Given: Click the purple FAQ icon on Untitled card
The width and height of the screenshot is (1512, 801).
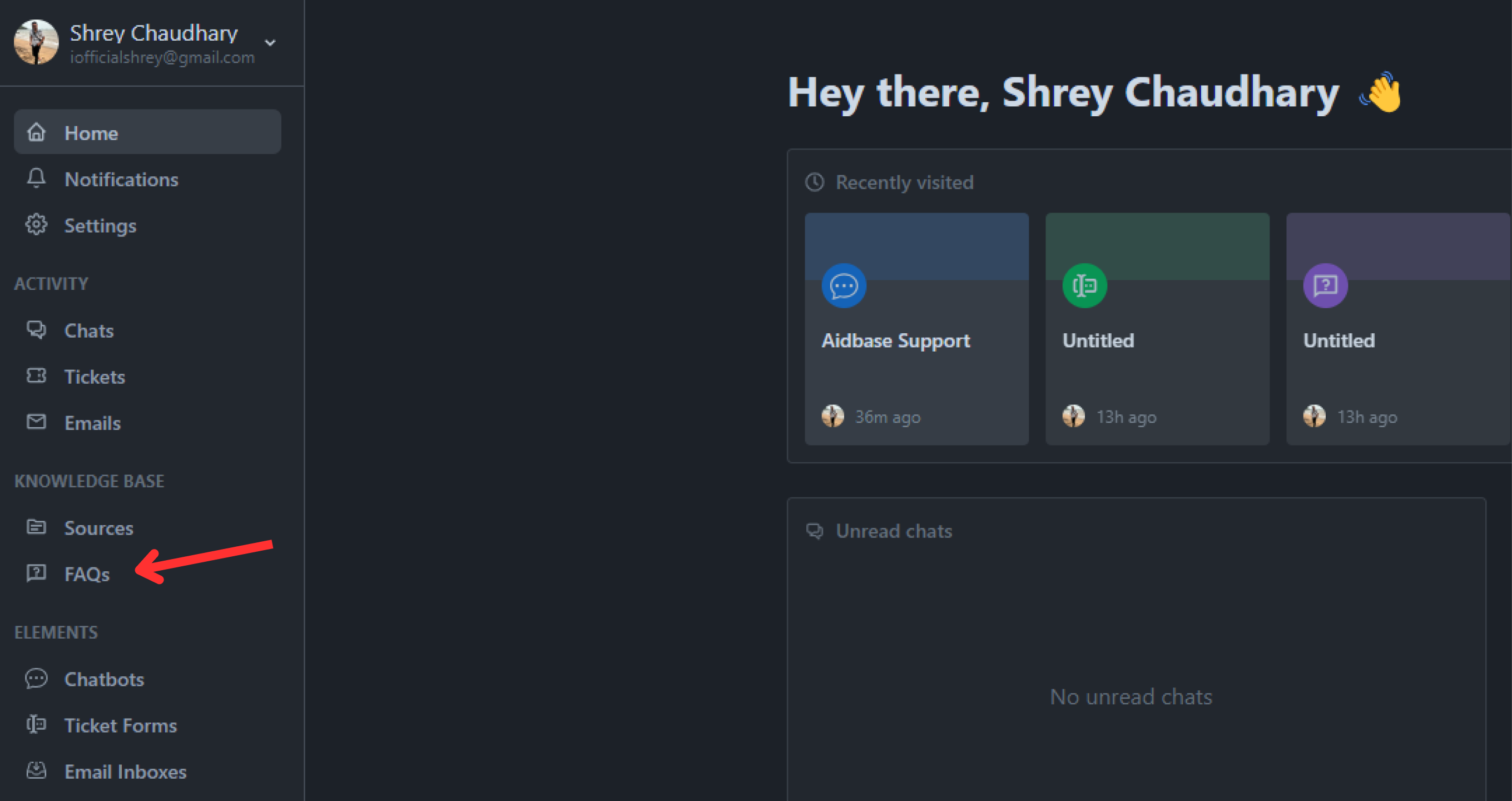Looking at the screenshot, I should (x=1325, y=286).
